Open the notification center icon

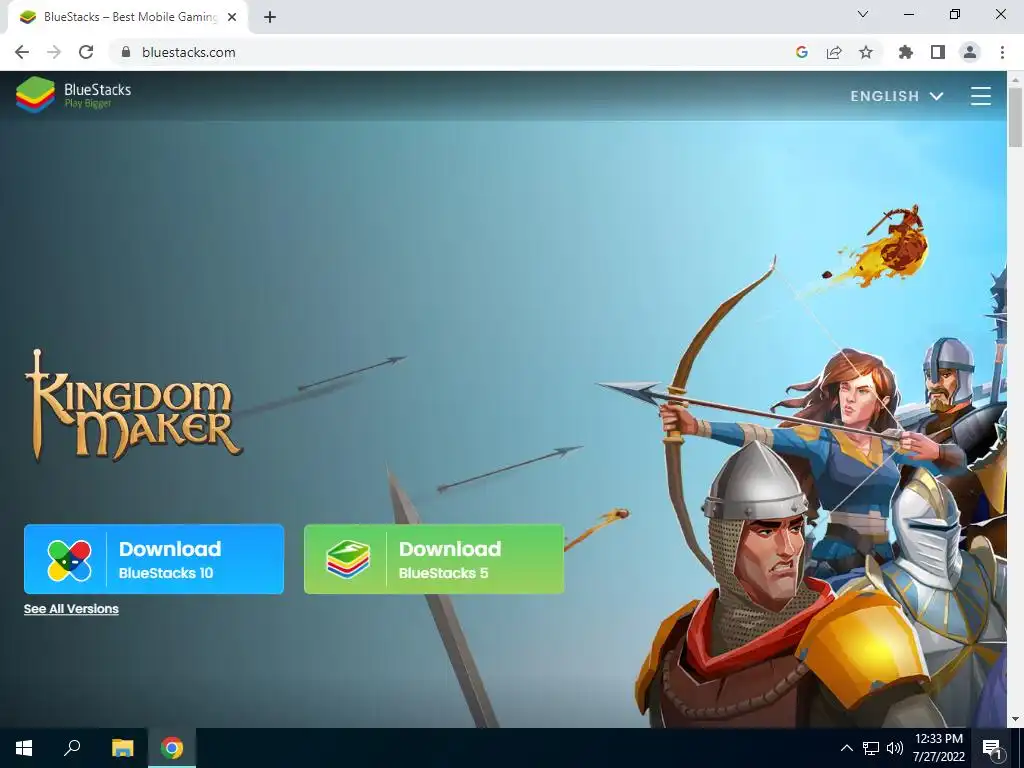(993, 748)
